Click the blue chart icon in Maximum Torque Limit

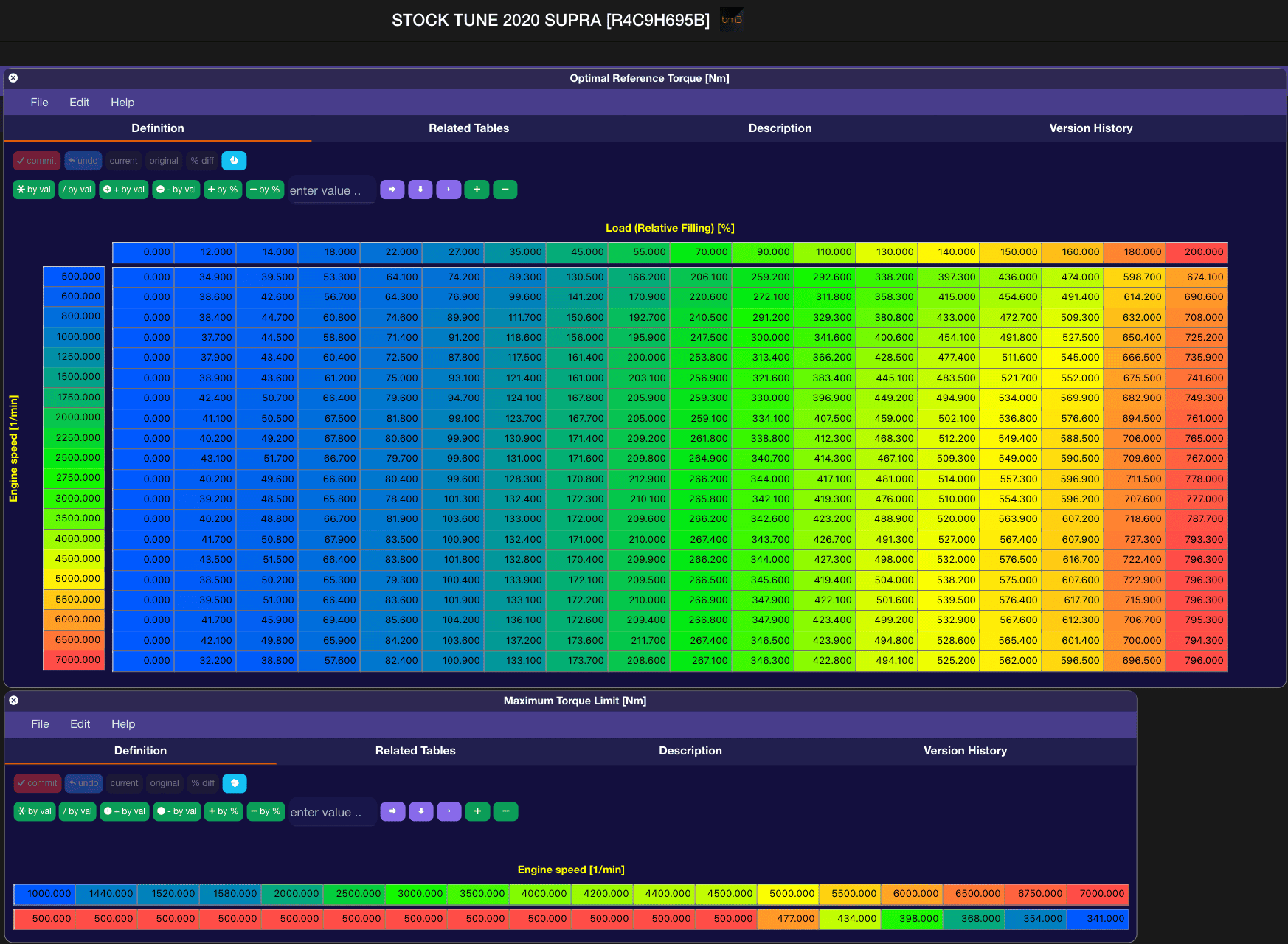click(235, 783)
